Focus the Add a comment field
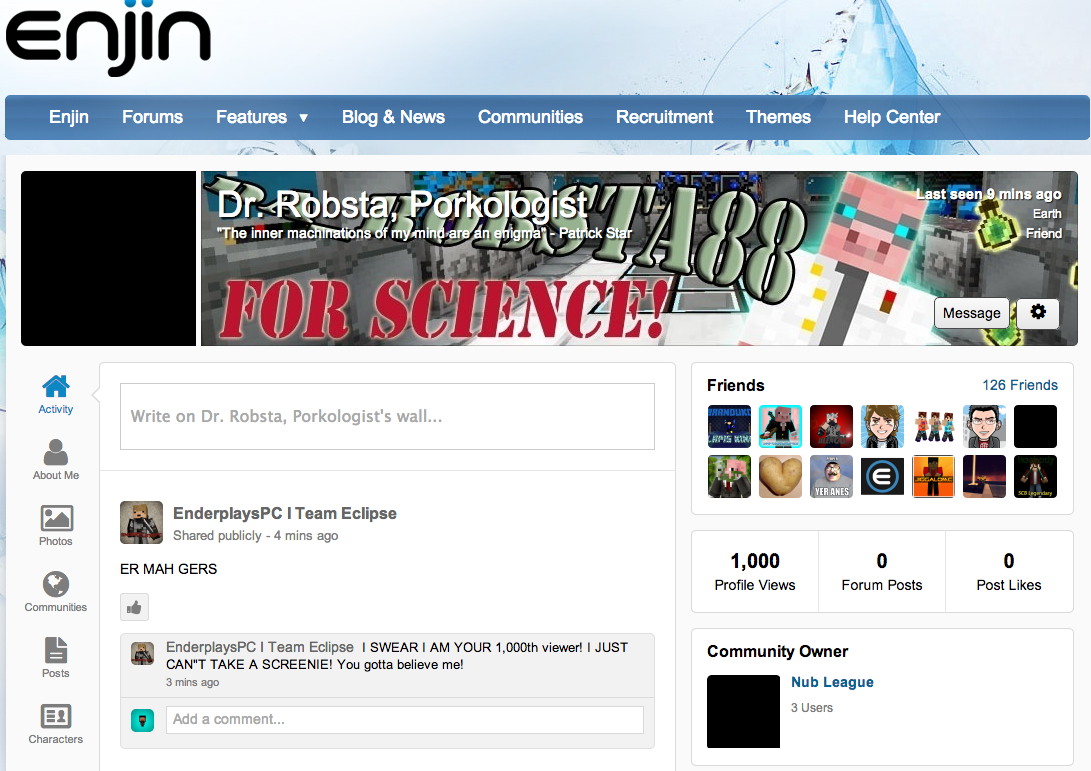This screenshot has height=771, width=1091. coord(405,720)
